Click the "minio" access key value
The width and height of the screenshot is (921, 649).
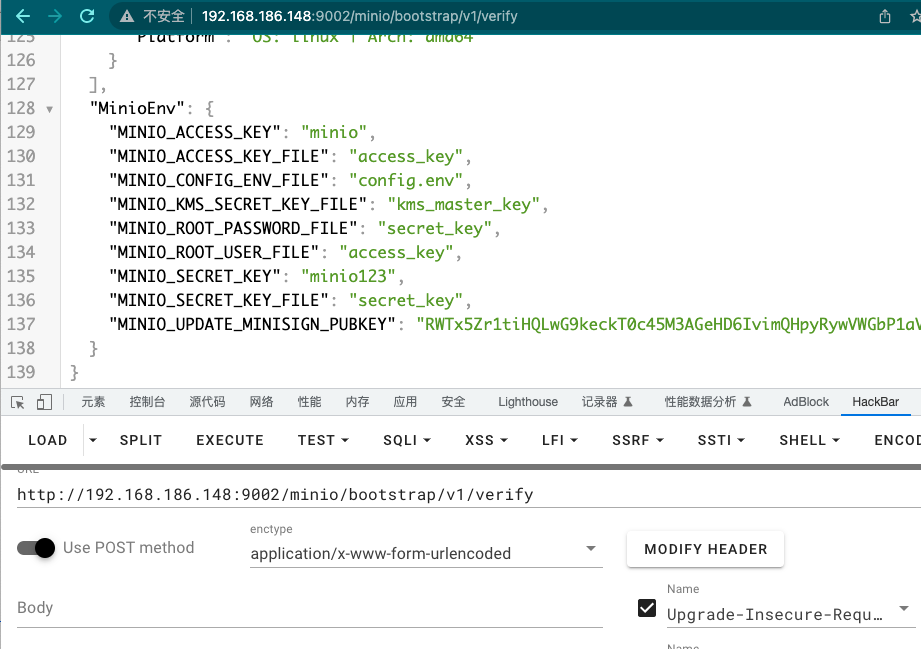point(334,132)
